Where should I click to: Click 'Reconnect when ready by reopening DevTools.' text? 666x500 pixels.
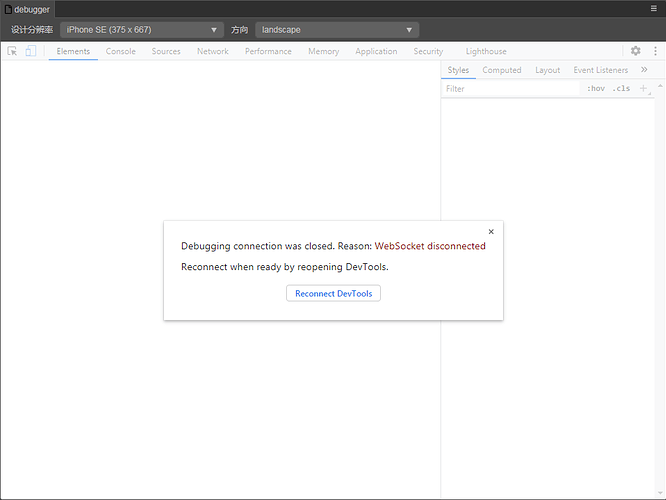(x=285, y=267)
